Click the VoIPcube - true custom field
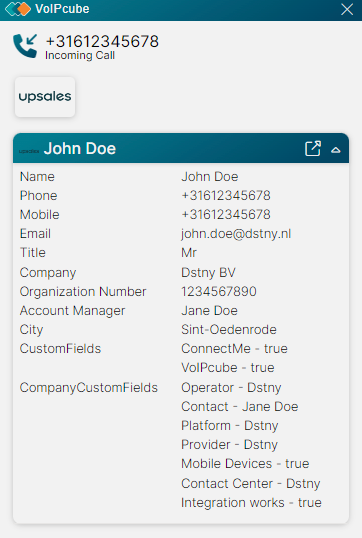This screenshot has width=362, height=538. (228, 368)
